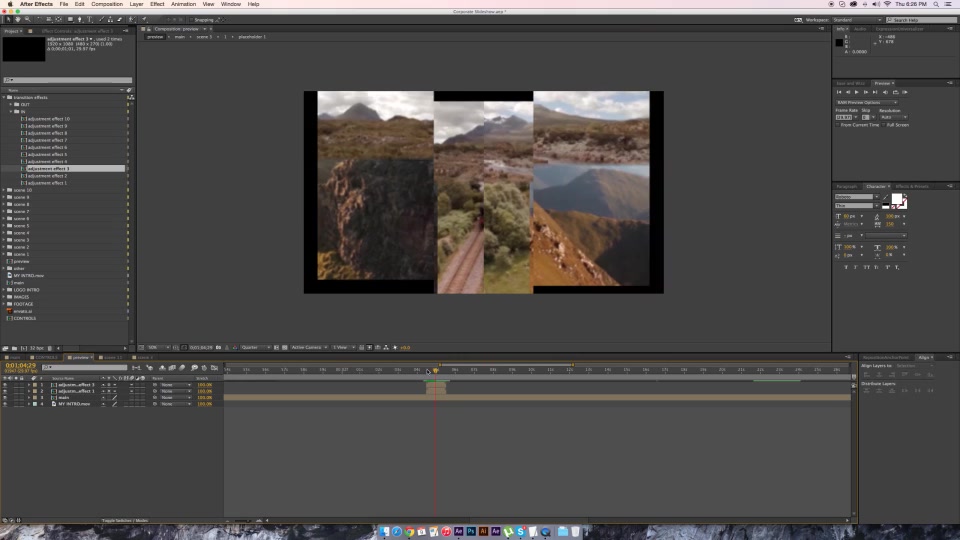The height and width of the screenshot is (540, 960).
Task: Select the Puppet Pin tool
Action: tap(144, 20)
